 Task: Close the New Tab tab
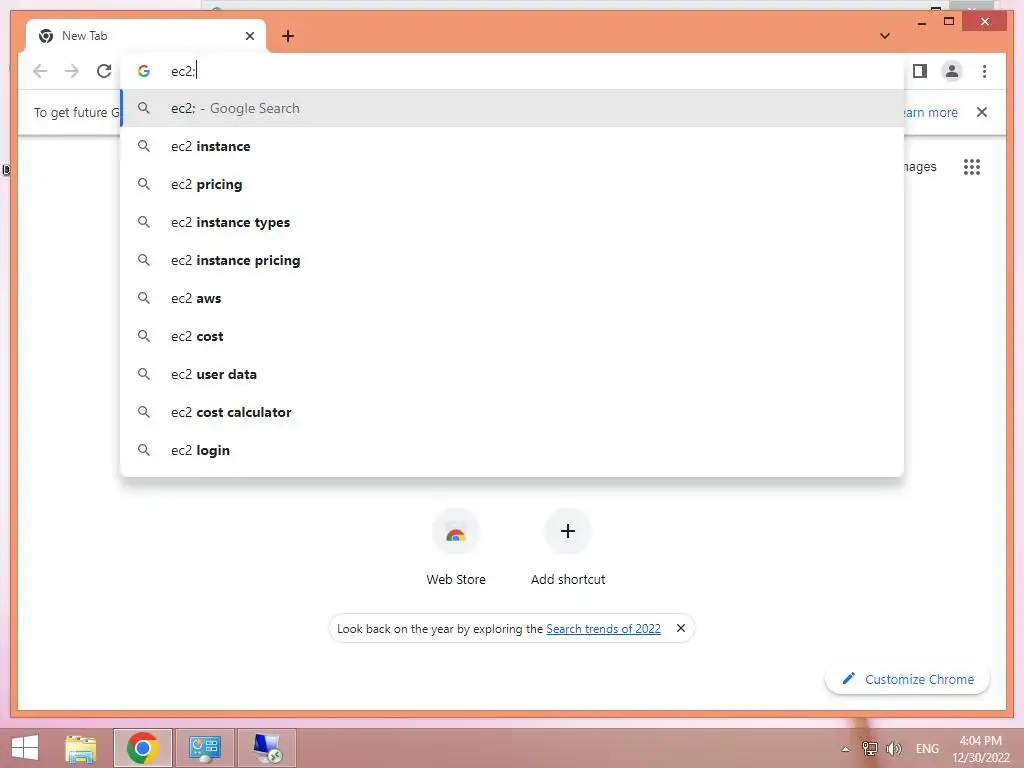point(249,36)
